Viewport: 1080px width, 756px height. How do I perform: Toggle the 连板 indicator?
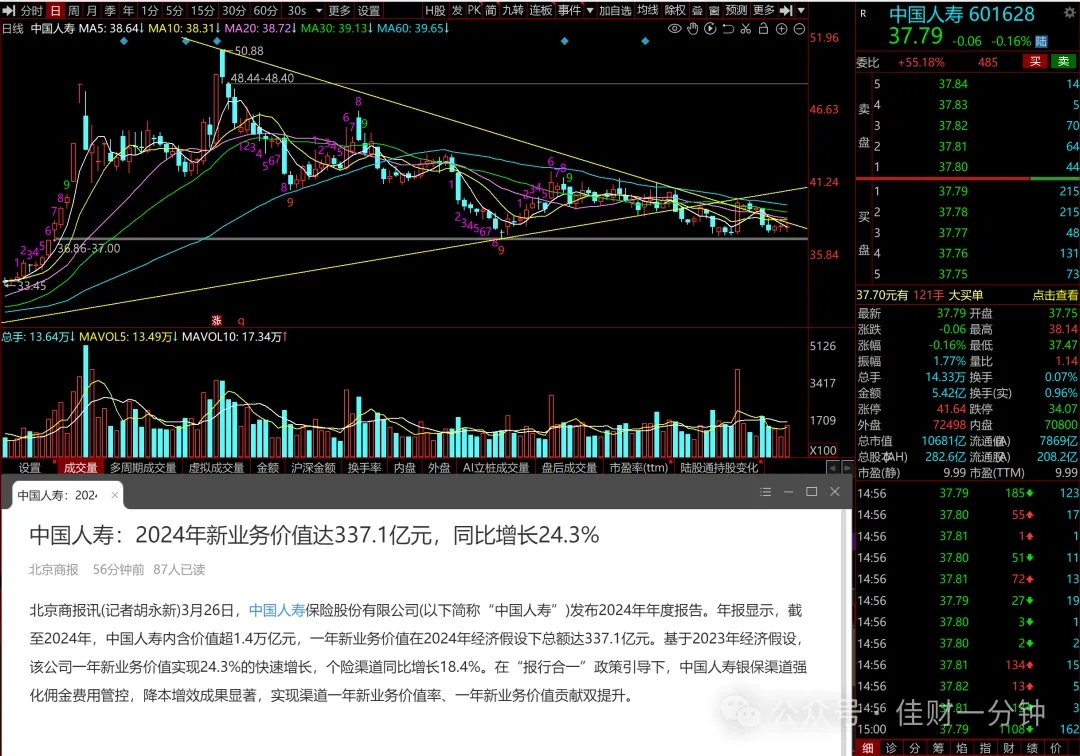click(x=541, y=10)
